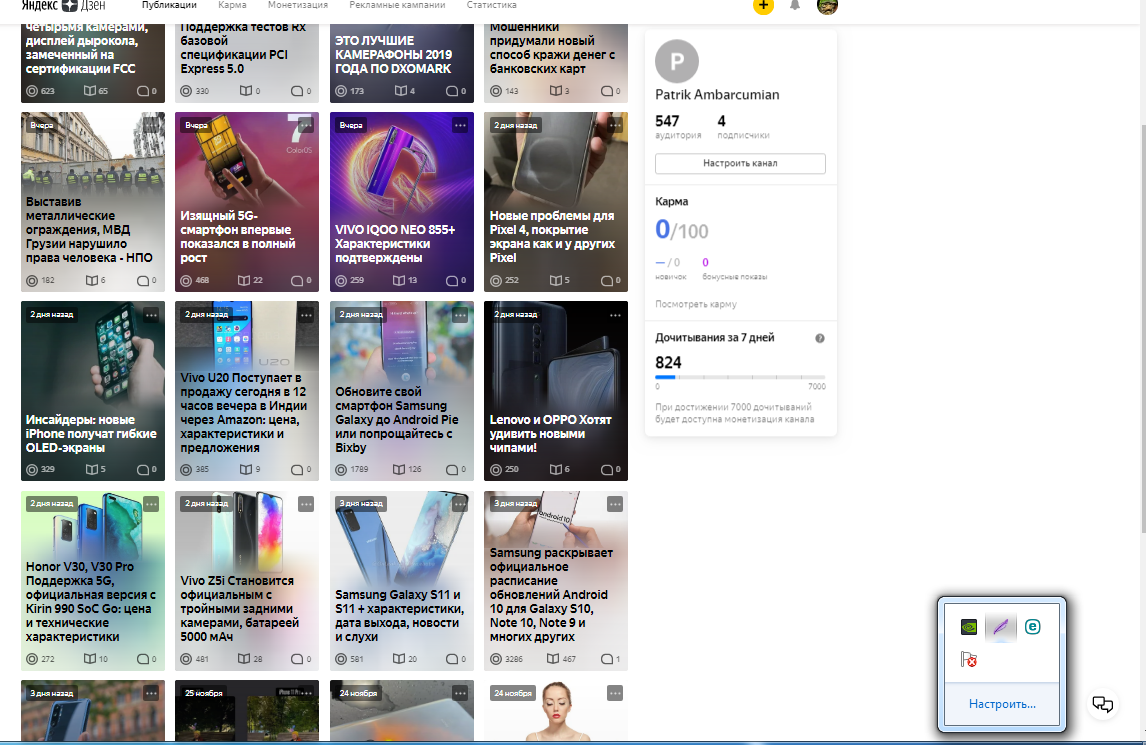The width and height of the screenshot is (1146, 745).
Task: Click the 7-day reads progress bar
Action: click(740, 378)
